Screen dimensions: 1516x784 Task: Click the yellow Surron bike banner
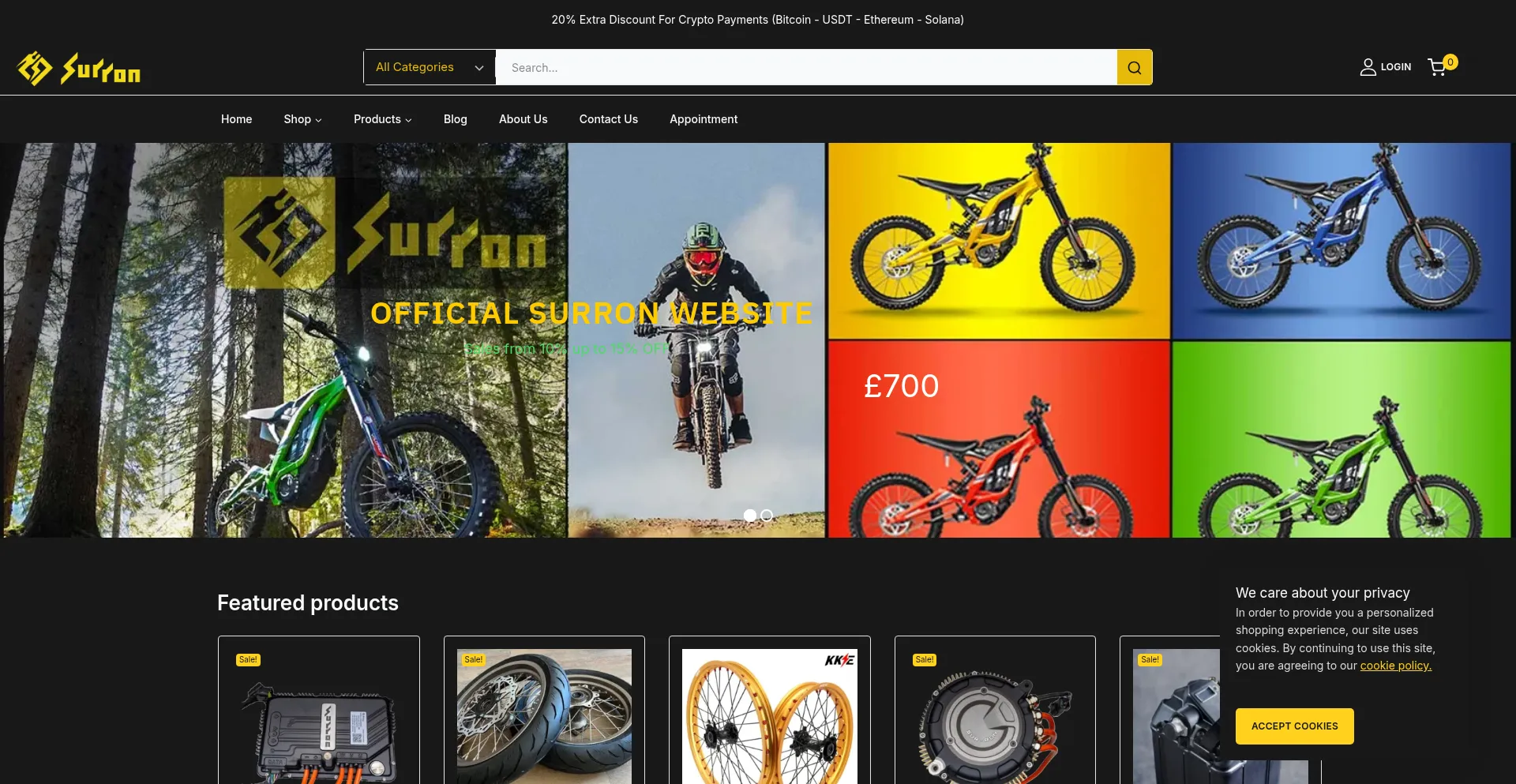click(999, 241)
